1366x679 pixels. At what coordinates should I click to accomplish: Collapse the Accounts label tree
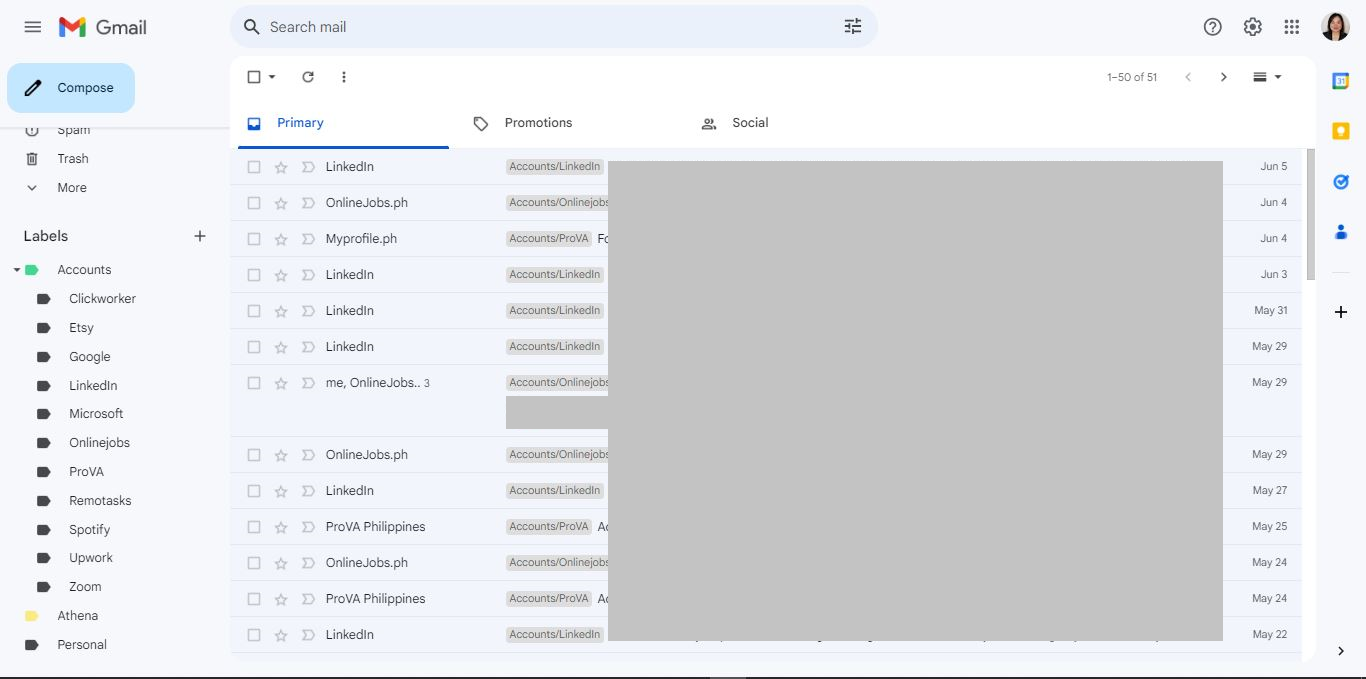point(17,270)
